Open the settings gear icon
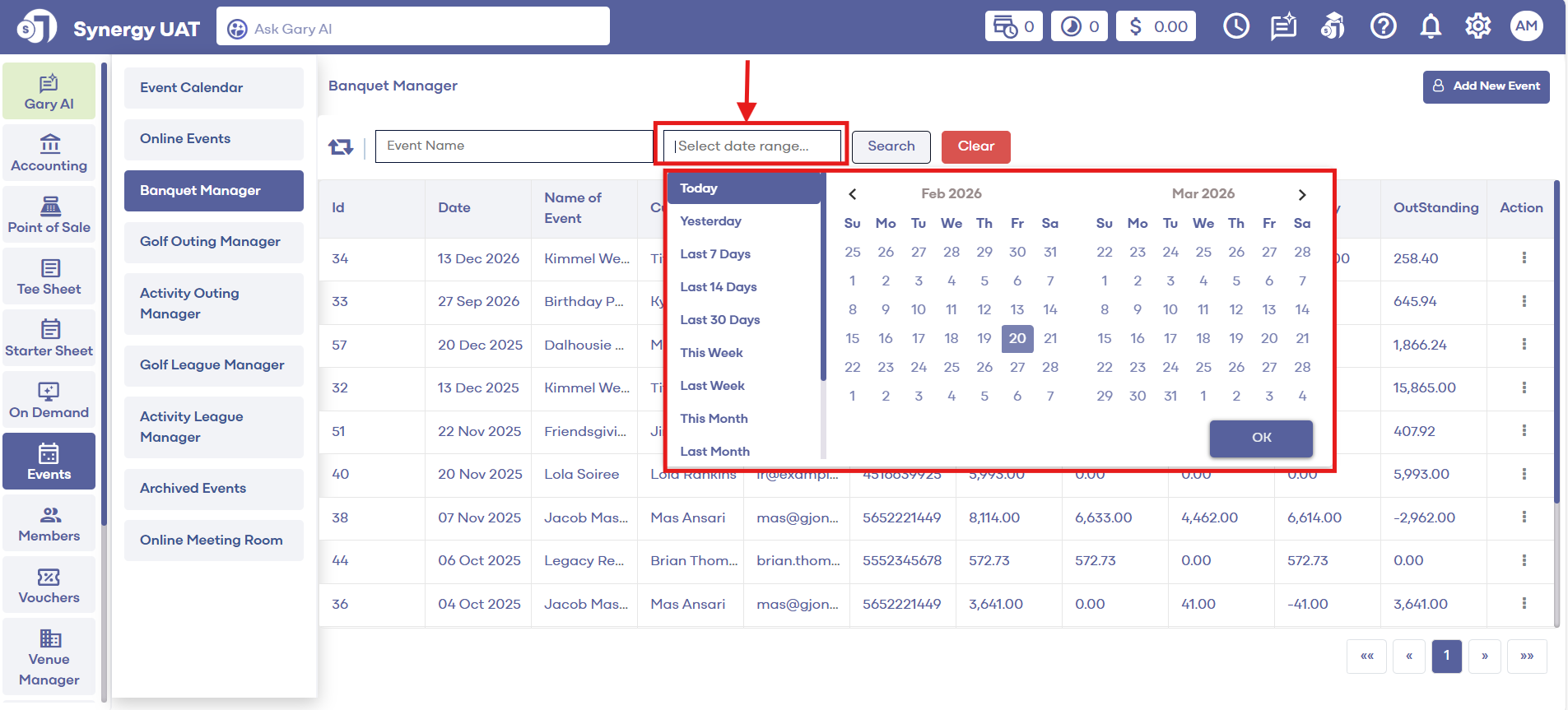This screenshot has height=710, width=1568. click(x=1477, y=27)
